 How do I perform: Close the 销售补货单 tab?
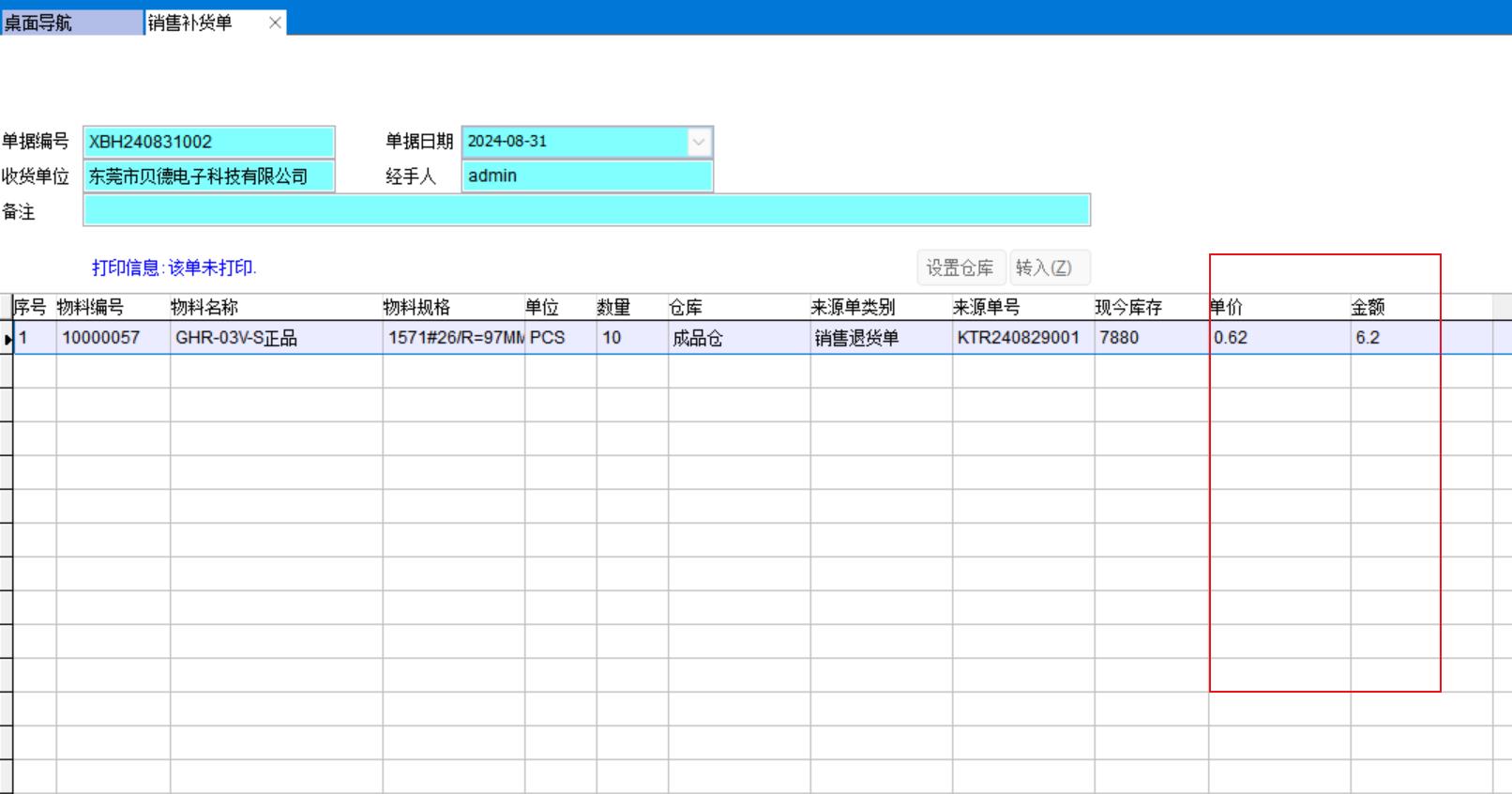(275, 23)
